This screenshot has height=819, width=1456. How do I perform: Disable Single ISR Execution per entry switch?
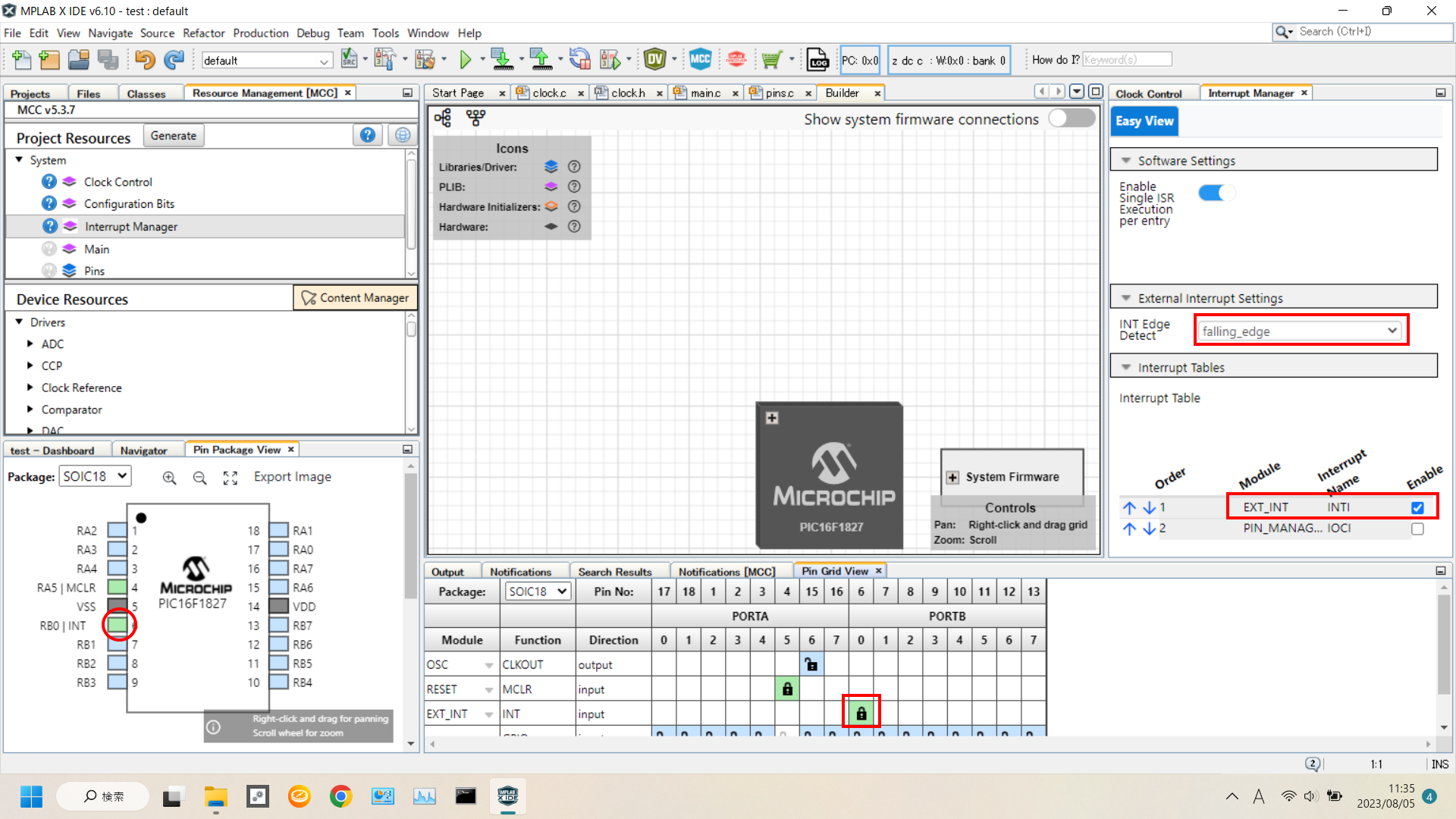tap(1216, 193)
